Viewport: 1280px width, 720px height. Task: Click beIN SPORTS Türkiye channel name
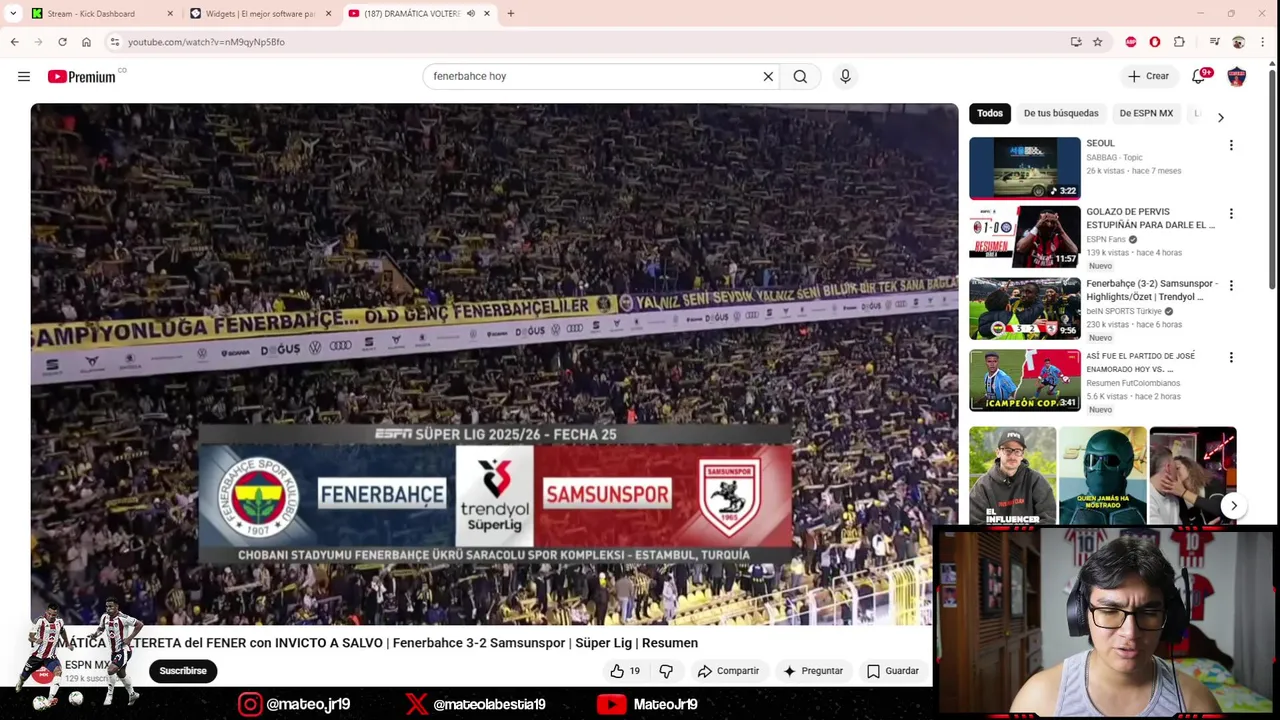[x=1125, y=311]
